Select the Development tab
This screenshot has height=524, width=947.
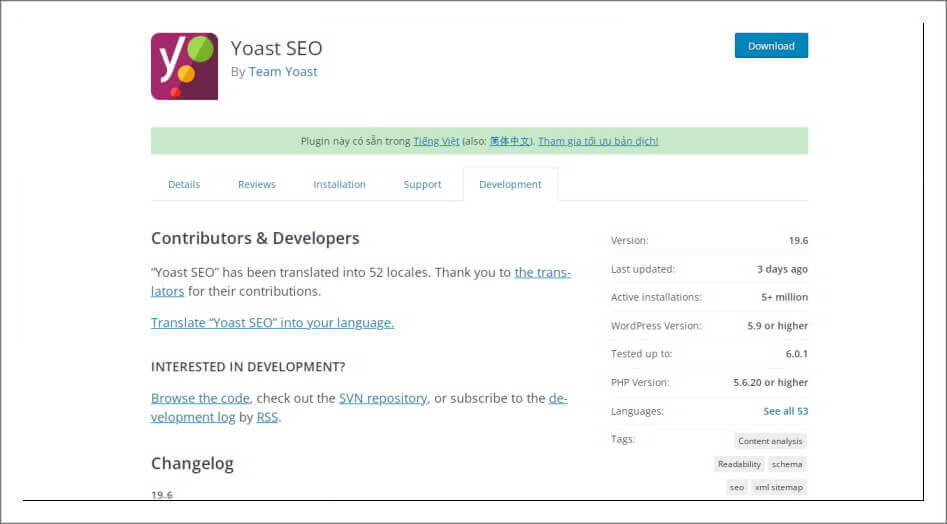coord(510,185)
